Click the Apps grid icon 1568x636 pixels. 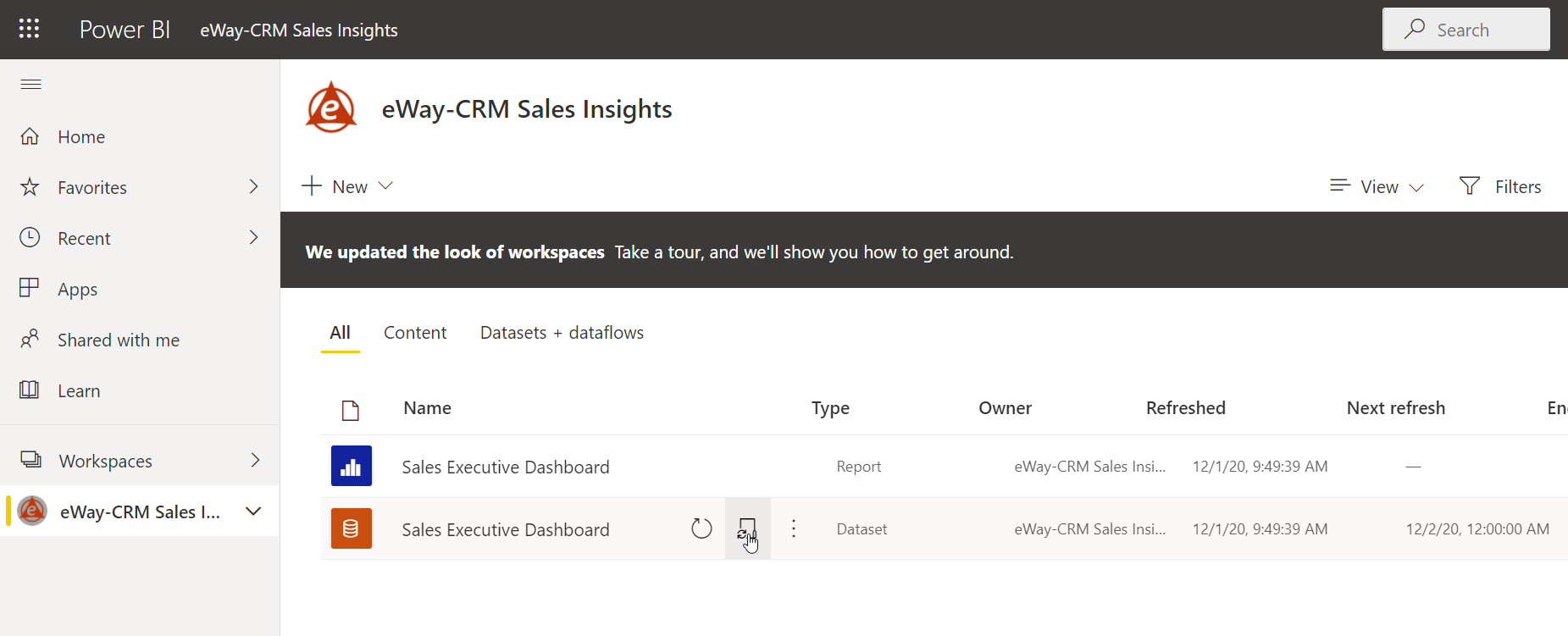30,288
